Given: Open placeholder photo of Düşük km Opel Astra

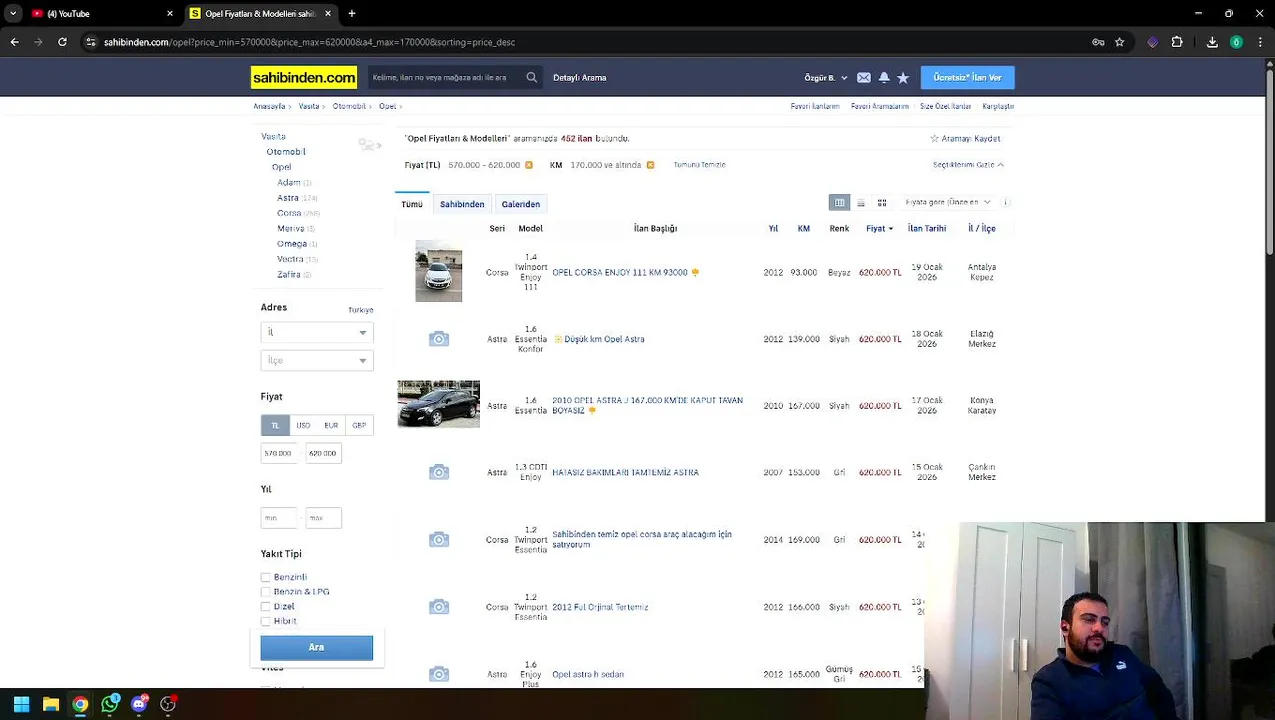Looking at the screenshot, I should click(x=439, y=339).
